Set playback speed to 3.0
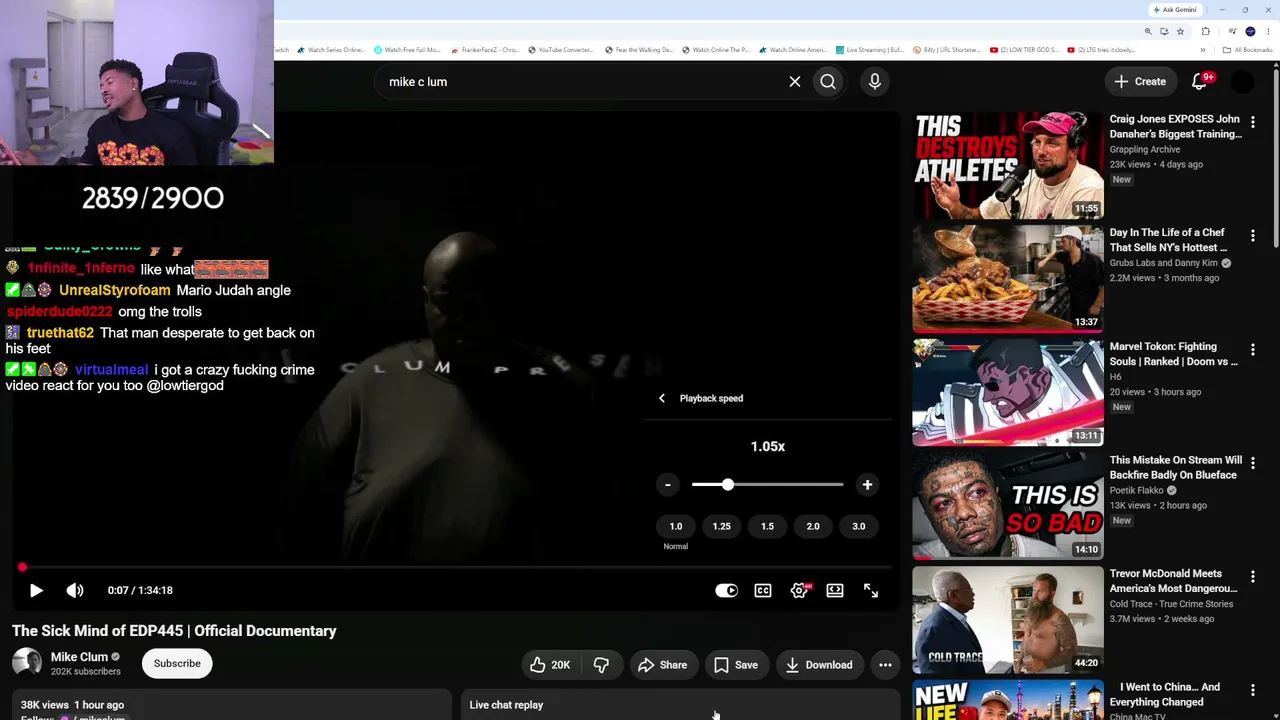This screenshot has width=1280, height=720. click(859, 526)
